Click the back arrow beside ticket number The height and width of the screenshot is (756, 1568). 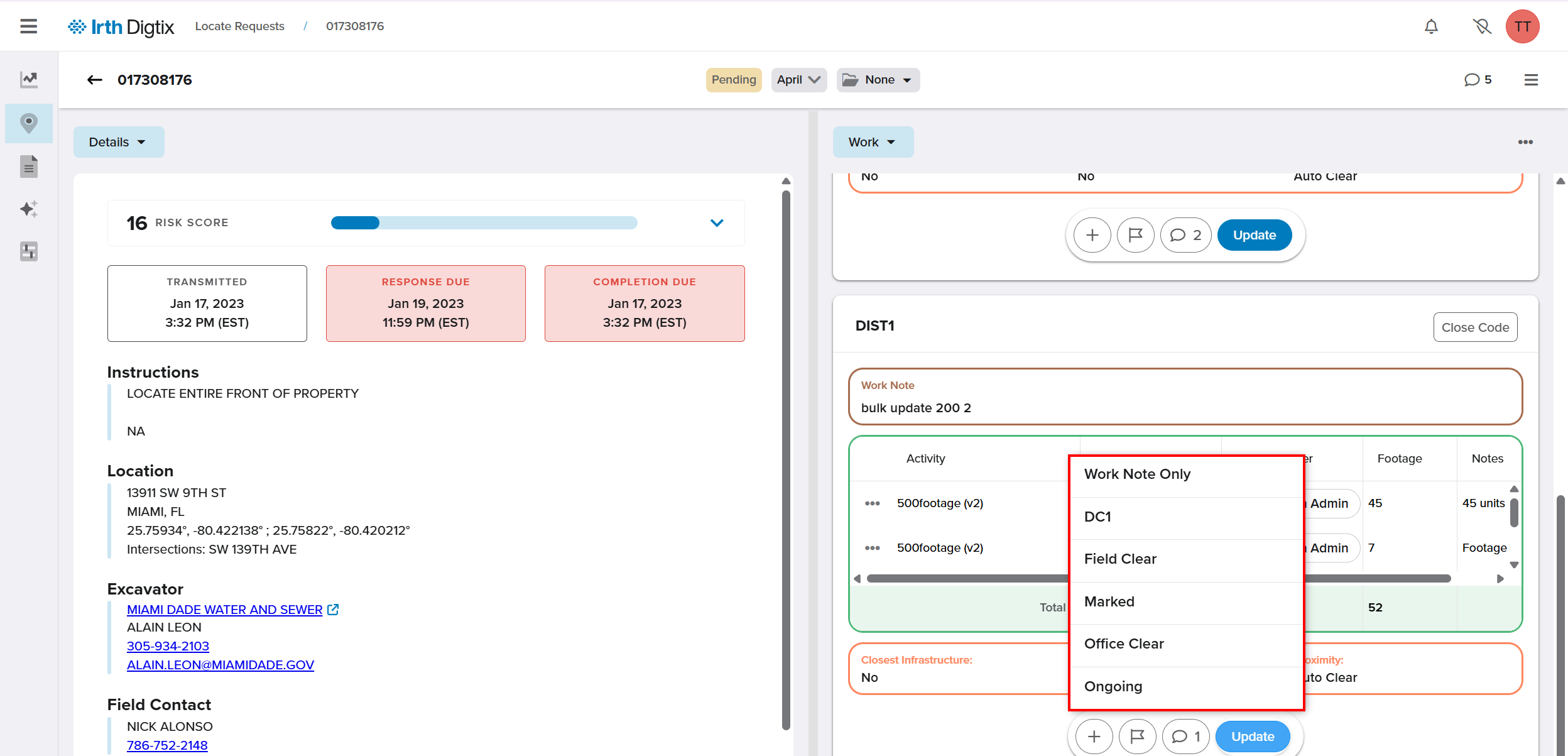(94, 80)
